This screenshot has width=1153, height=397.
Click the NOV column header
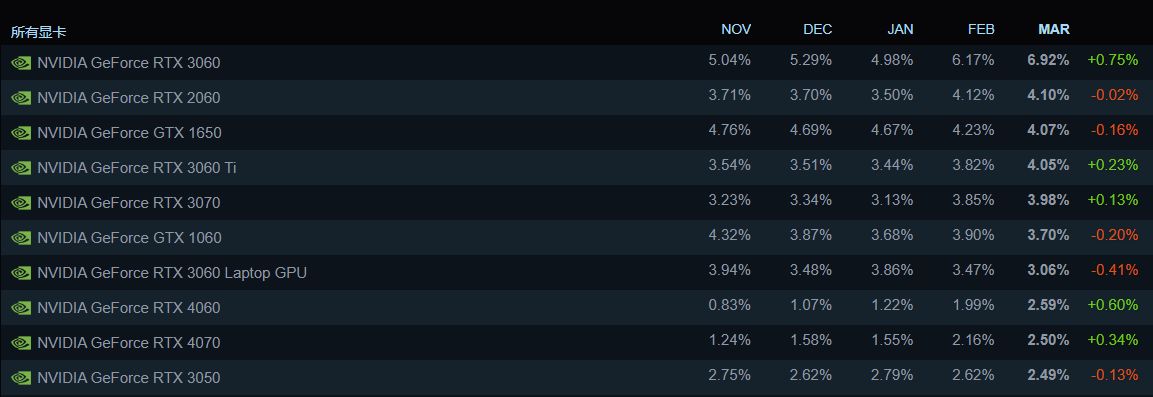[x=736, y=29]
